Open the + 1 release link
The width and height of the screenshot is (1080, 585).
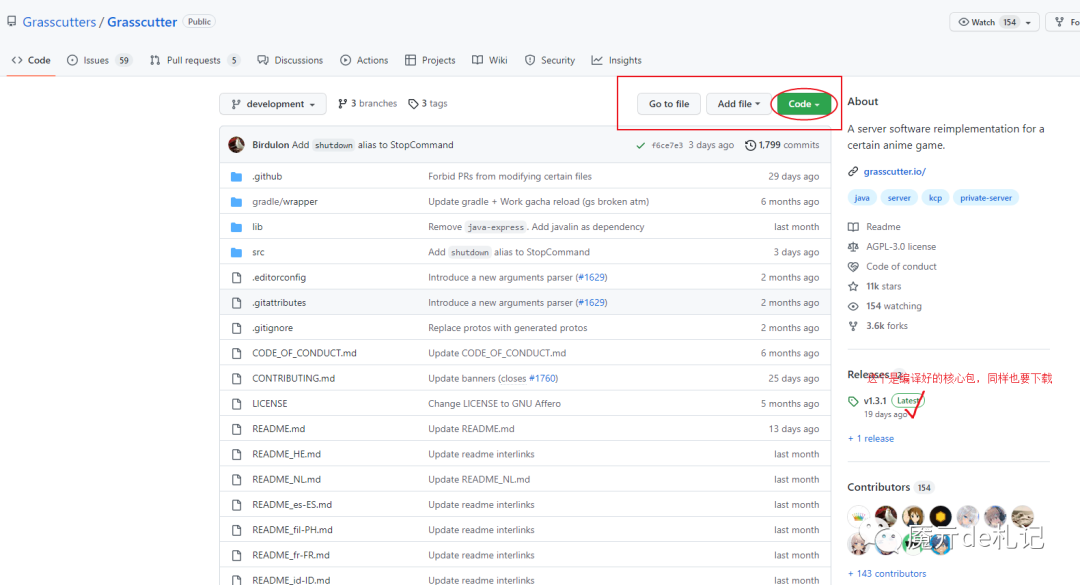click(871, 438)
